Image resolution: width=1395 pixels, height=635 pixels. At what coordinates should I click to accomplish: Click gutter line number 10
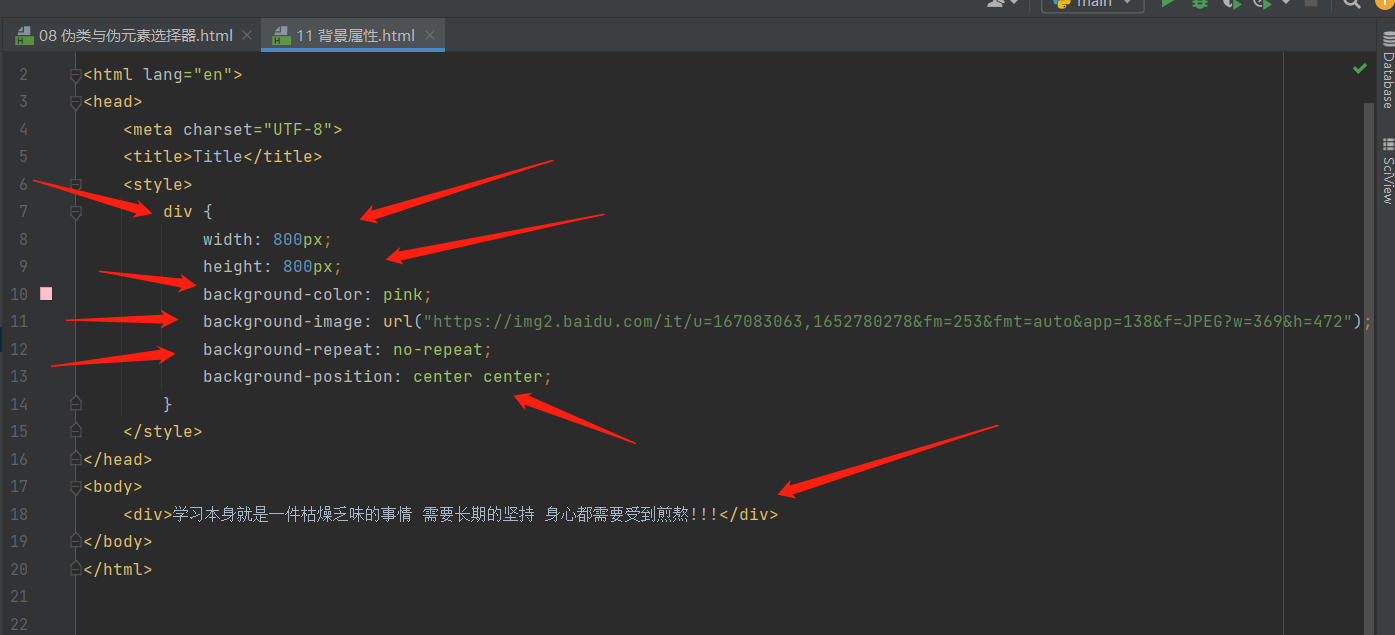(20, 295)
